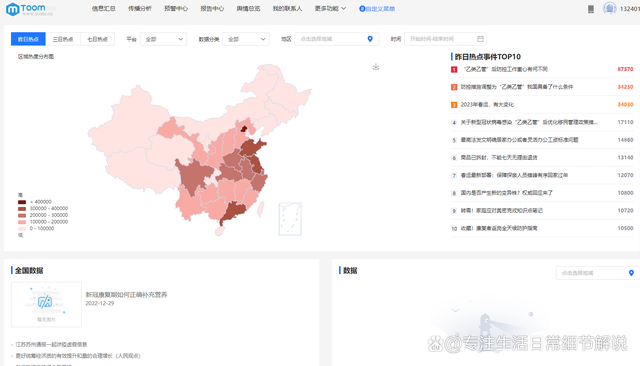Click the calendar icon in the time field

click(480, 39)
